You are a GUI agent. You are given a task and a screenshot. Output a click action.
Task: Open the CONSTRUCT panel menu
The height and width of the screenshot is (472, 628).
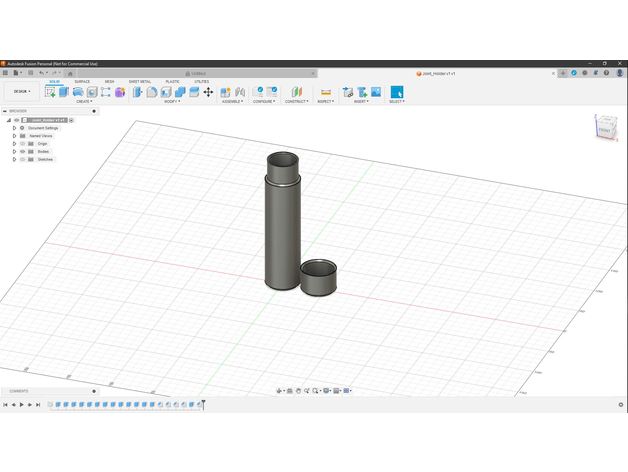(296, 101)
